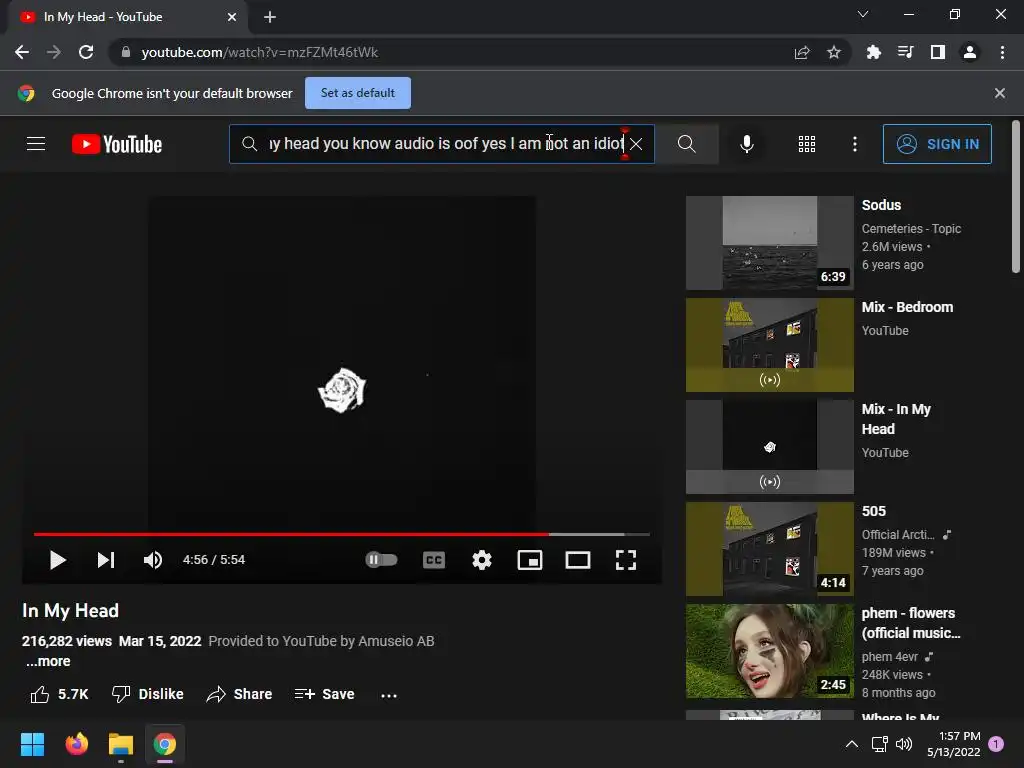Go to YouTube home via logo

coord(117,144)
